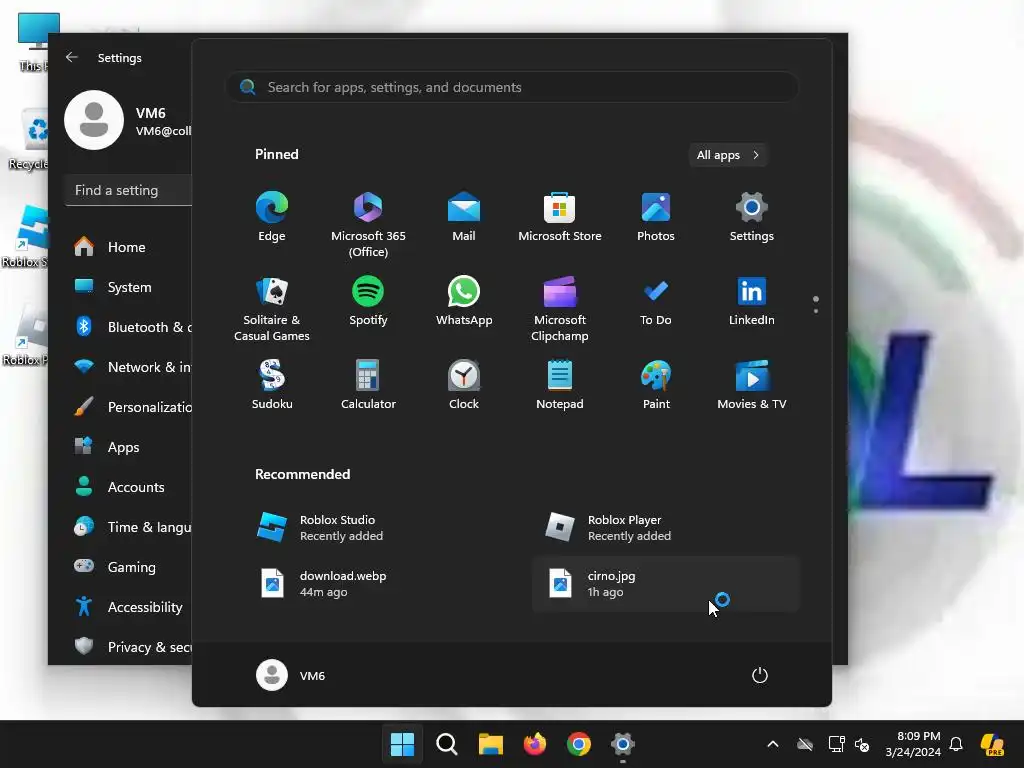Open the Paint app
The width and height of the screenshot is (1024, 768).
tap(656, 385)
